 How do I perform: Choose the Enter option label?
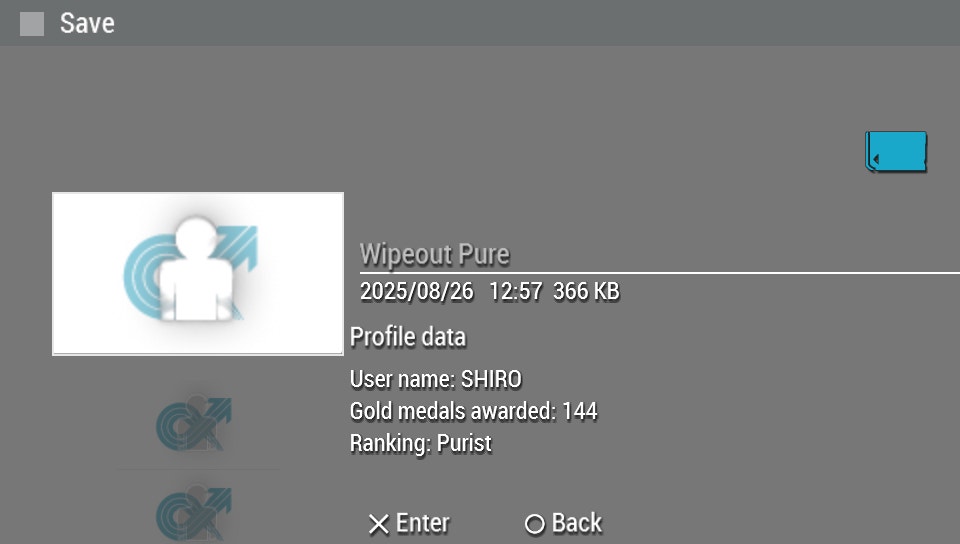click(422, 524)
